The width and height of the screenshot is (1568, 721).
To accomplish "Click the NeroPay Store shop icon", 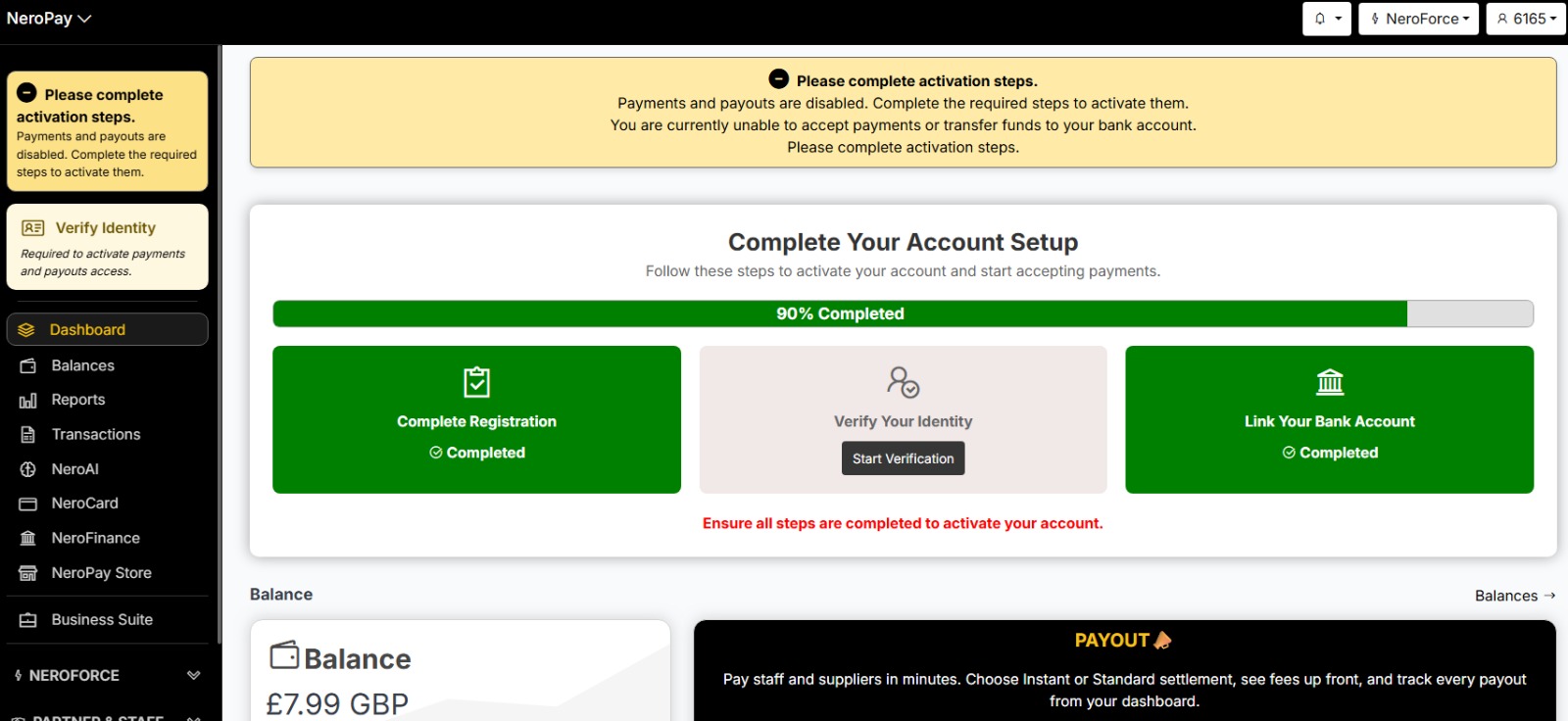I will [x=27, y=573].
